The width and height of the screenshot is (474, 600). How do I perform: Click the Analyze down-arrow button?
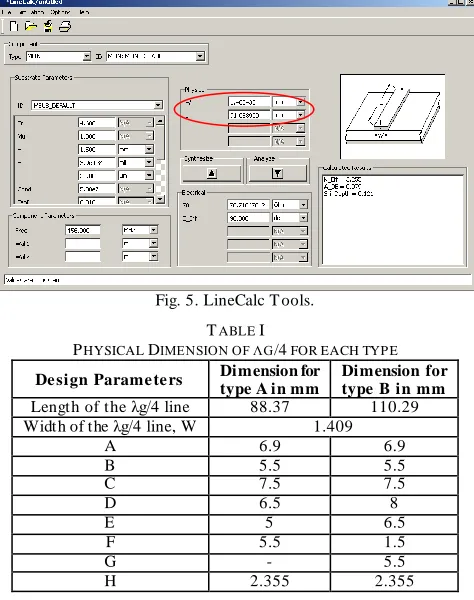pos(278,174)
